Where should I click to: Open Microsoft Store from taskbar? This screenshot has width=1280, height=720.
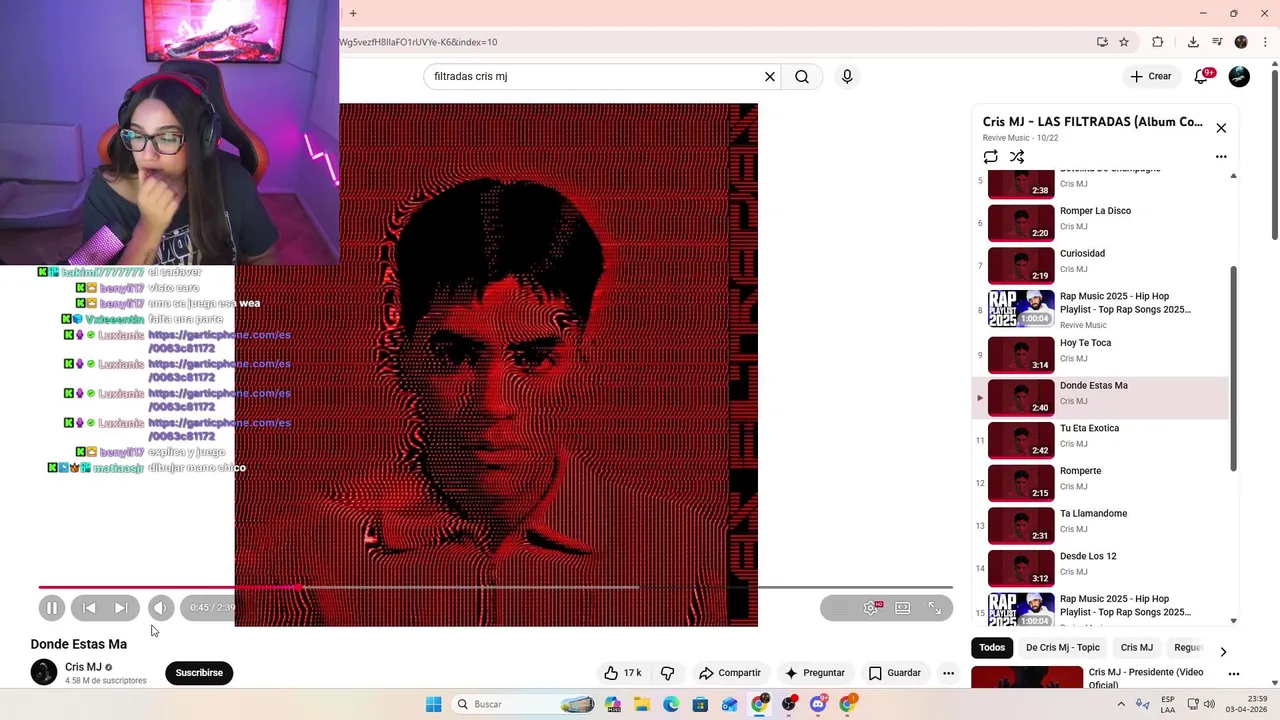click(x=700, y=704)
